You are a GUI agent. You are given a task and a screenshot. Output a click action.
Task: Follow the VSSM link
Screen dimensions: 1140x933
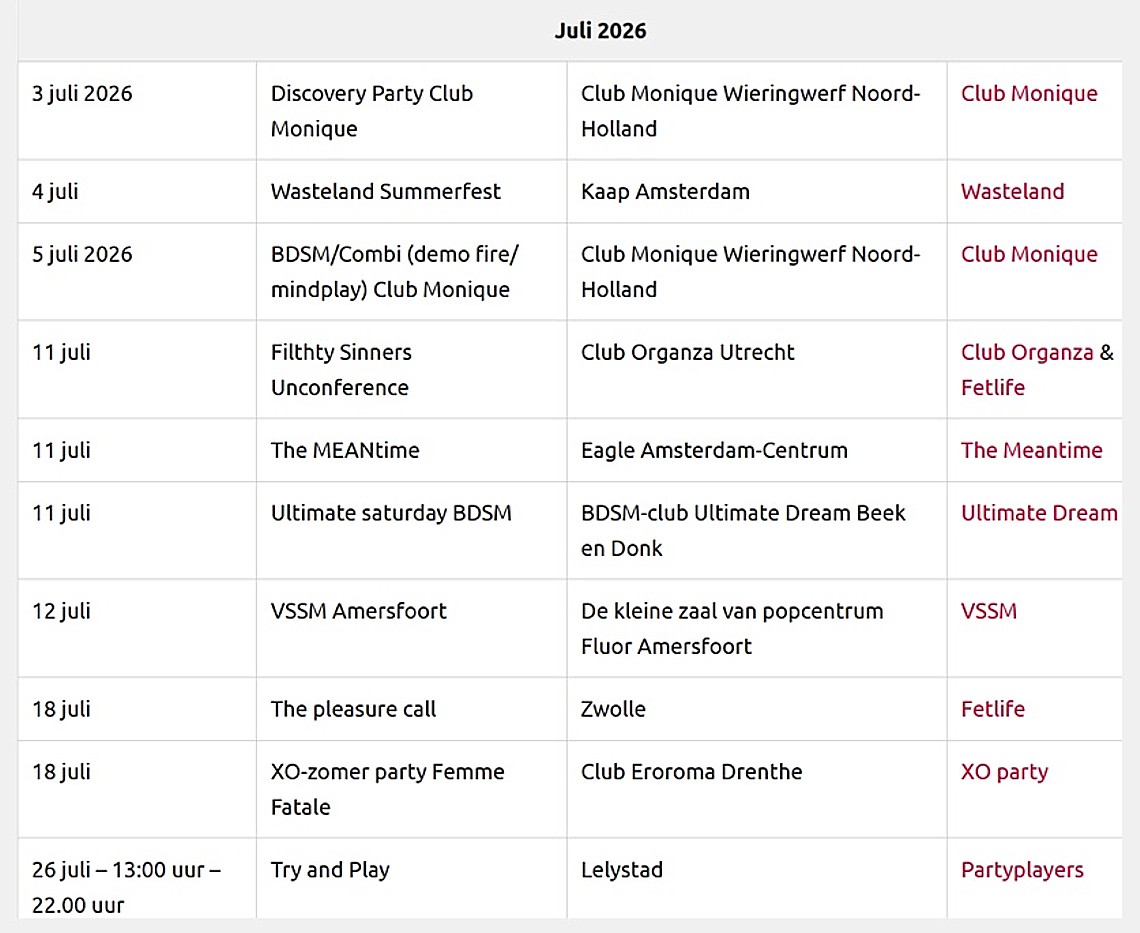point(988,611)
